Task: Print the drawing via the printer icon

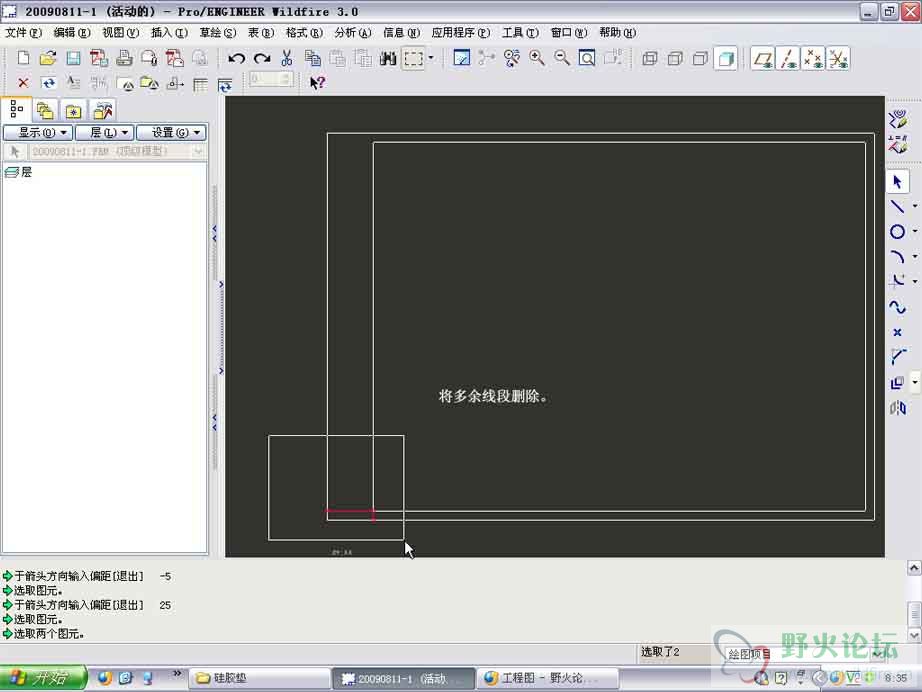Action: point(124,58)
